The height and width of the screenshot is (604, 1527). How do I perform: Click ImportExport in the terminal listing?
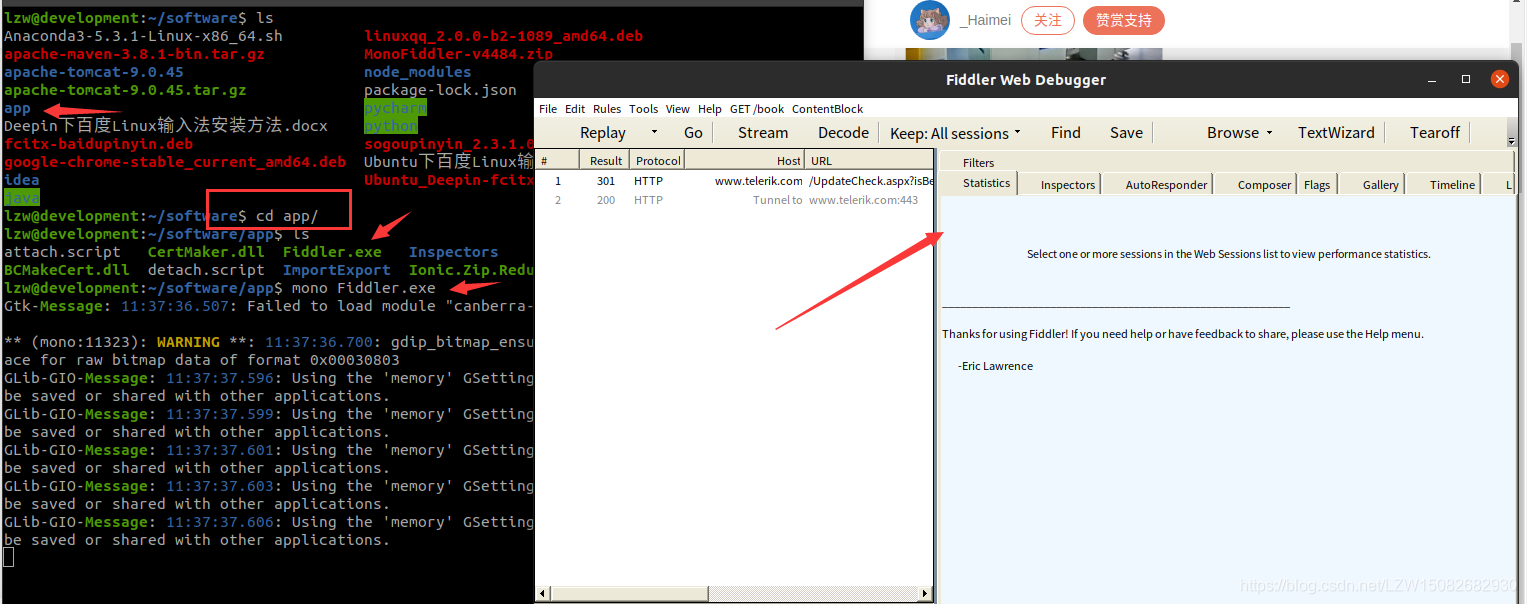point(337,270)
